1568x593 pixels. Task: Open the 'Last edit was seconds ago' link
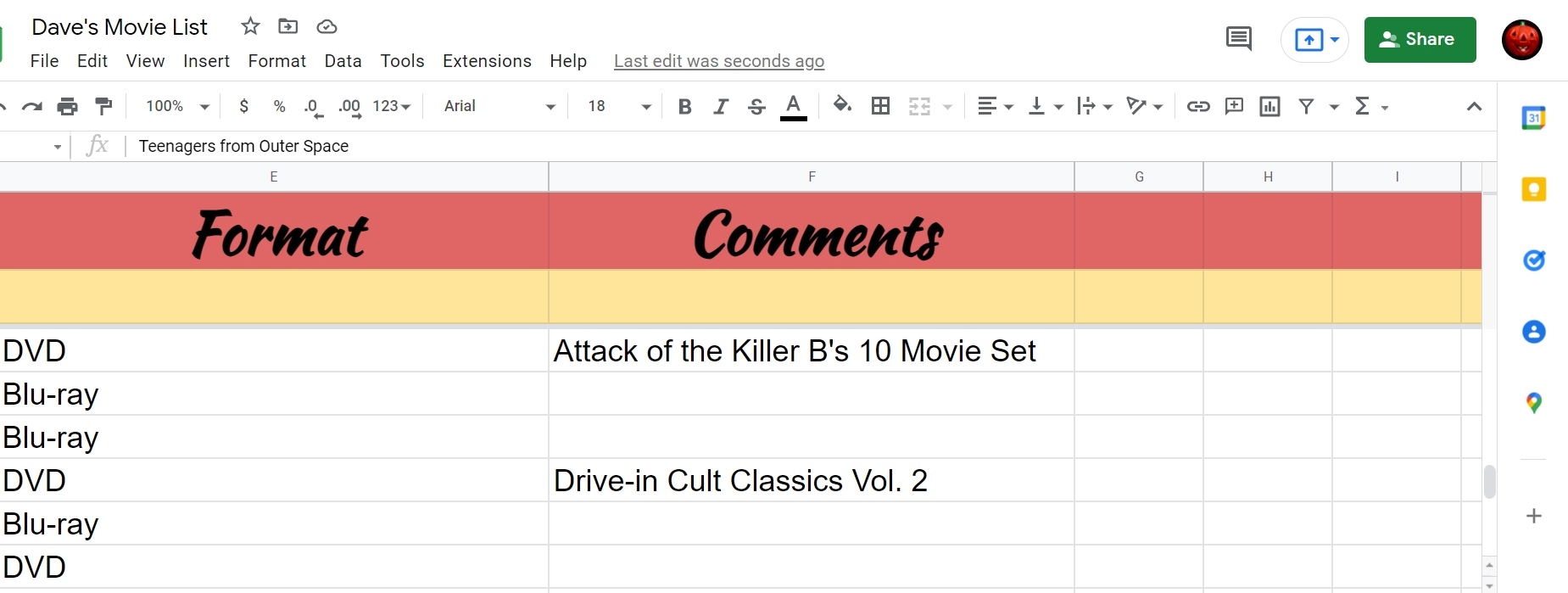click(x=718, y=61)
